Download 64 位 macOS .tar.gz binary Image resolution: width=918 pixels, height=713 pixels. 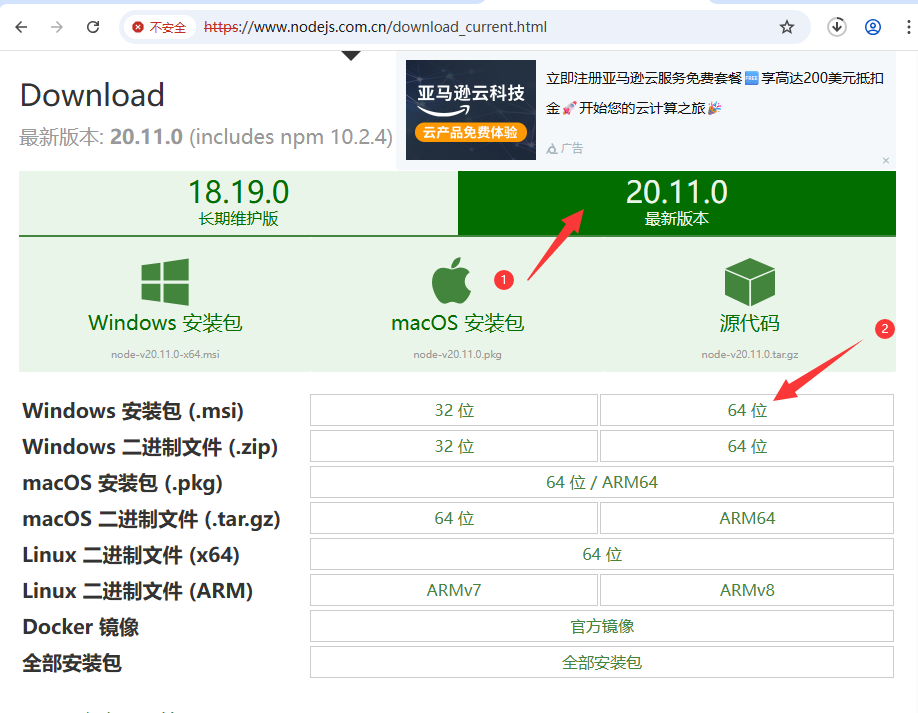coord(454,518)
